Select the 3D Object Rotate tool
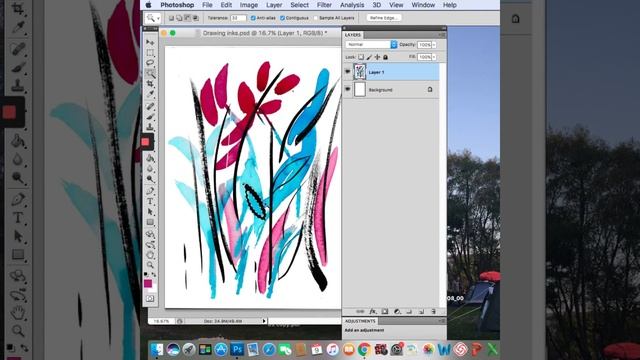Screen dimensions: 640x360 [x=150, y=234]
